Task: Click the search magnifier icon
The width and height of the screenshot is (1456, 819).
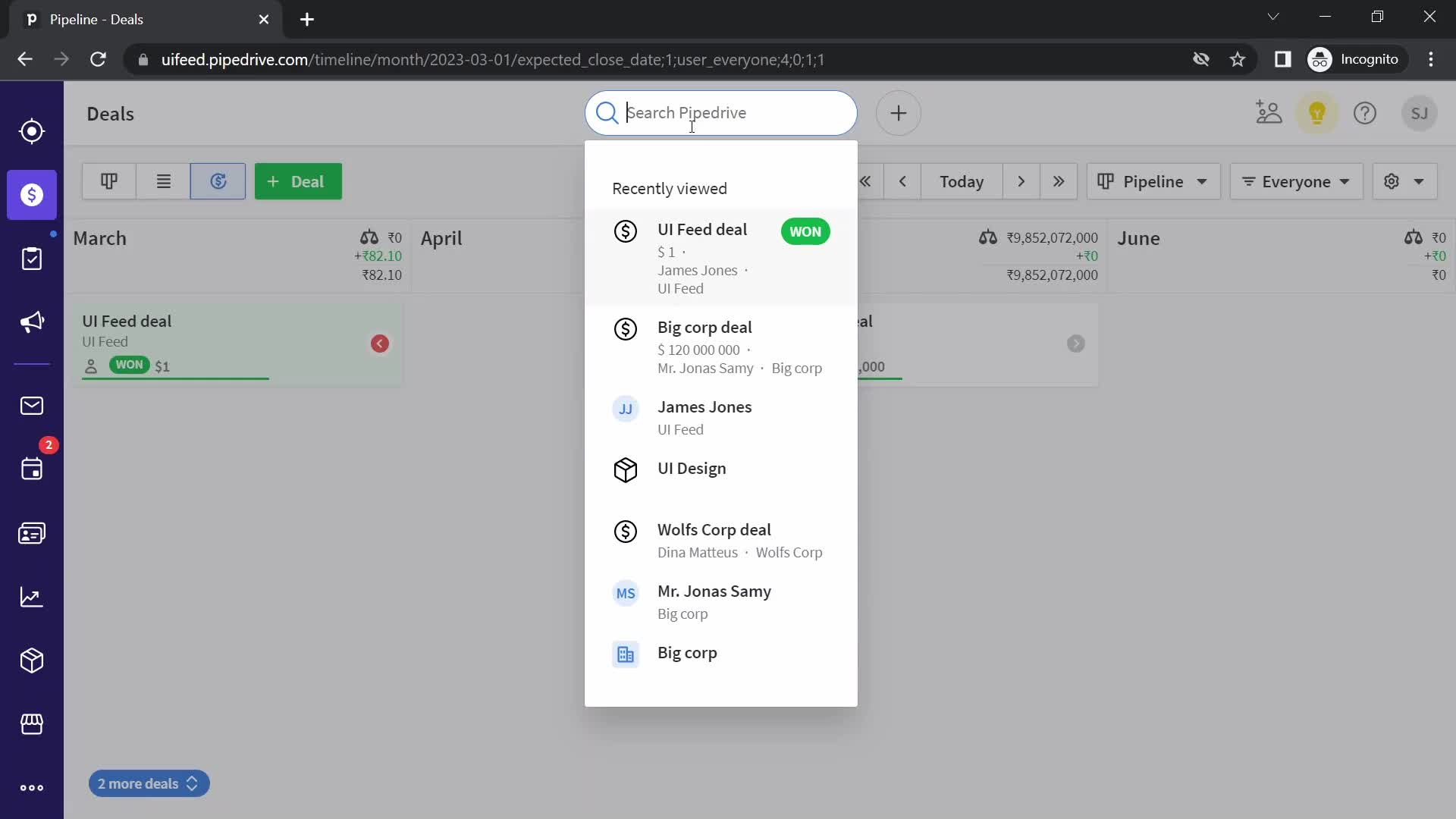Action: (607, 113)
